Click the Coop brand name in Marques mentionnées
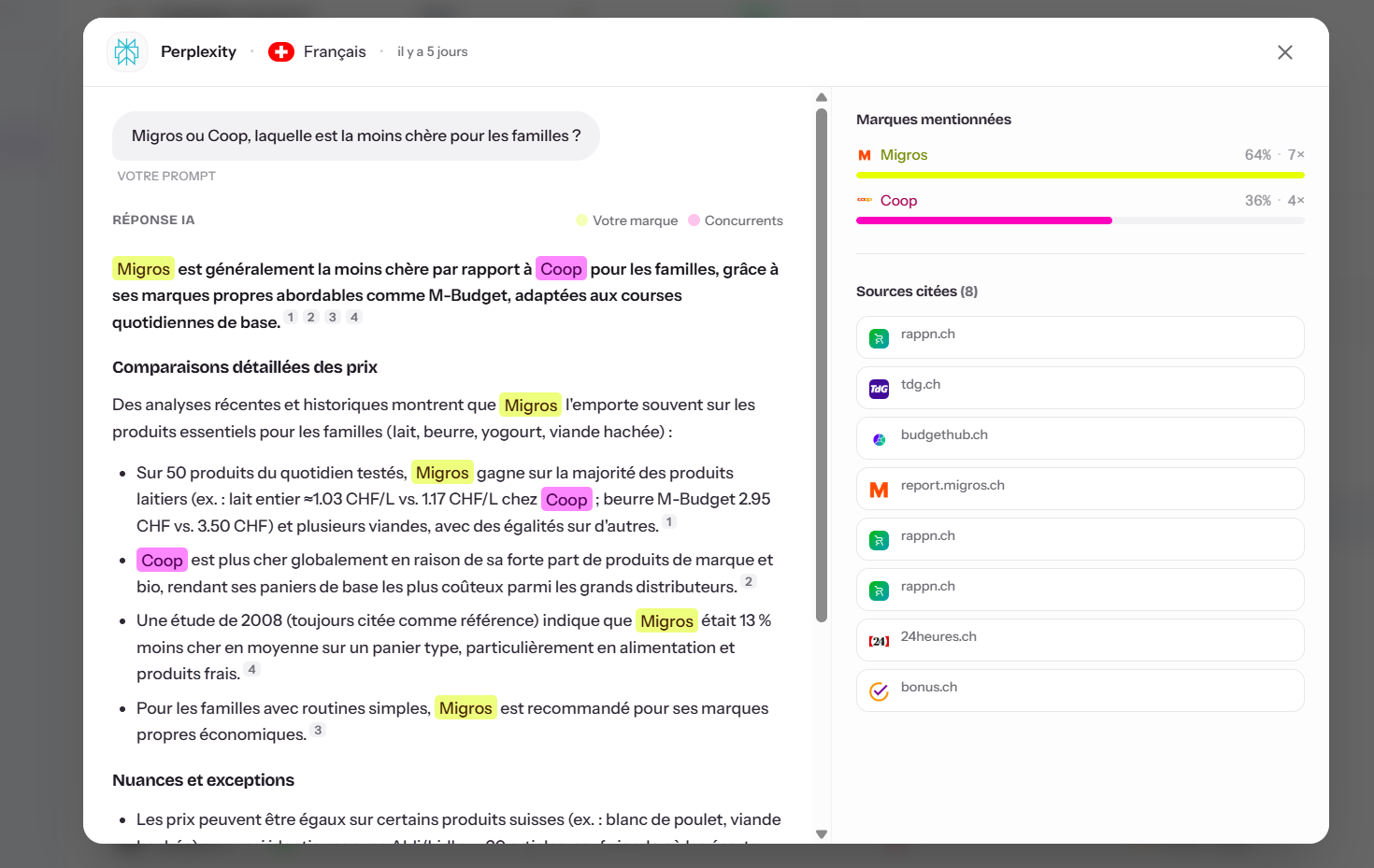The height and width of the screenshot is (868, 1374). 898,201
